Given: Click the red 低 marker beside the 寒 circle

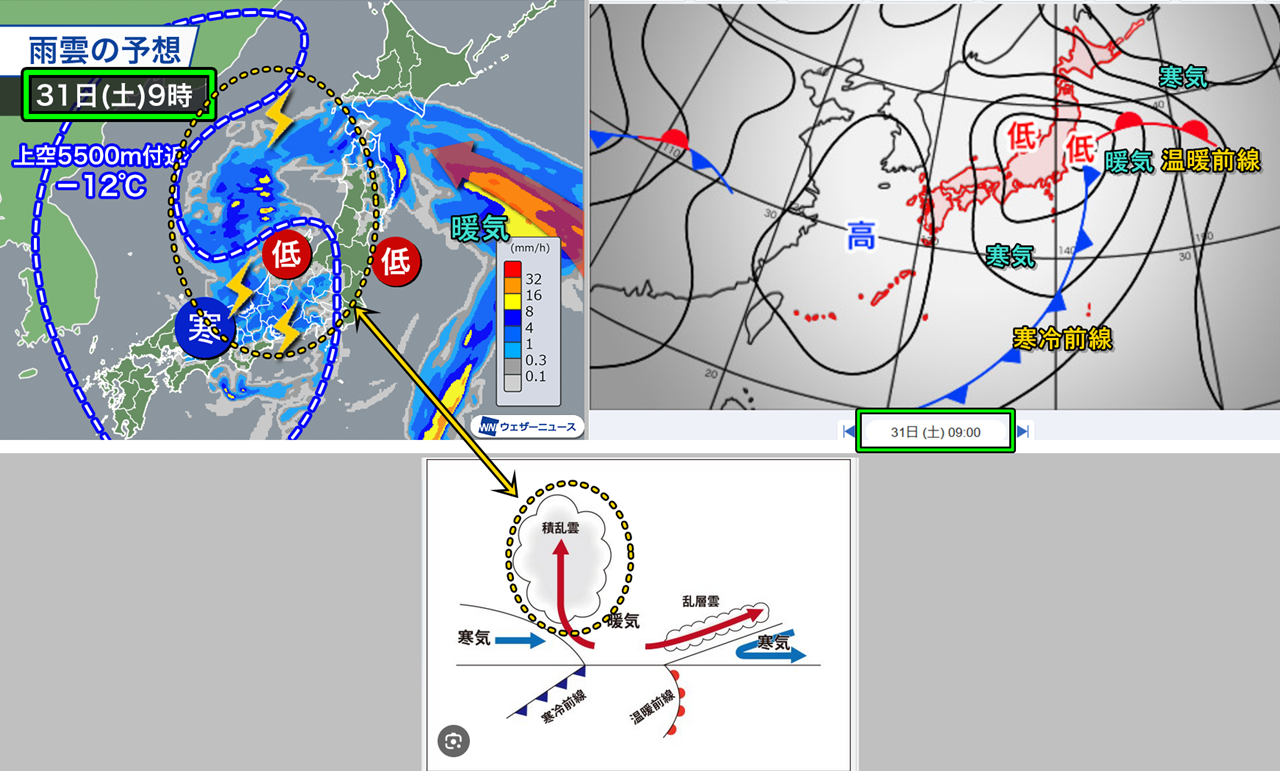Looking at the screenshot, I should pos(286,255).
